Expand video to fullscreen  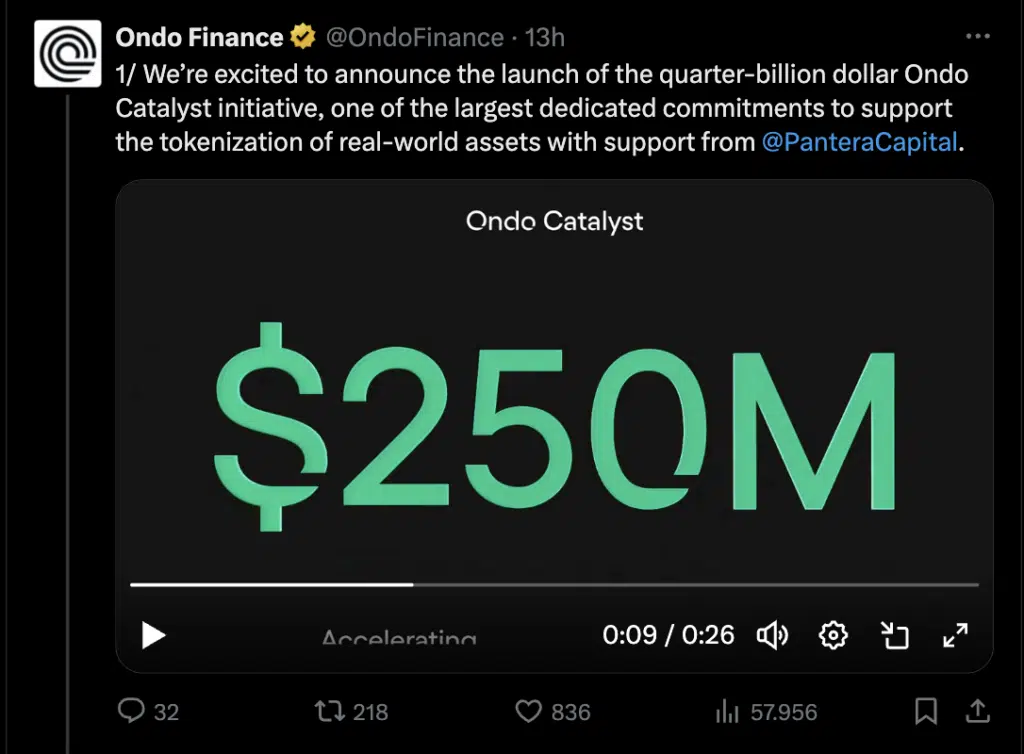(955, 635)
